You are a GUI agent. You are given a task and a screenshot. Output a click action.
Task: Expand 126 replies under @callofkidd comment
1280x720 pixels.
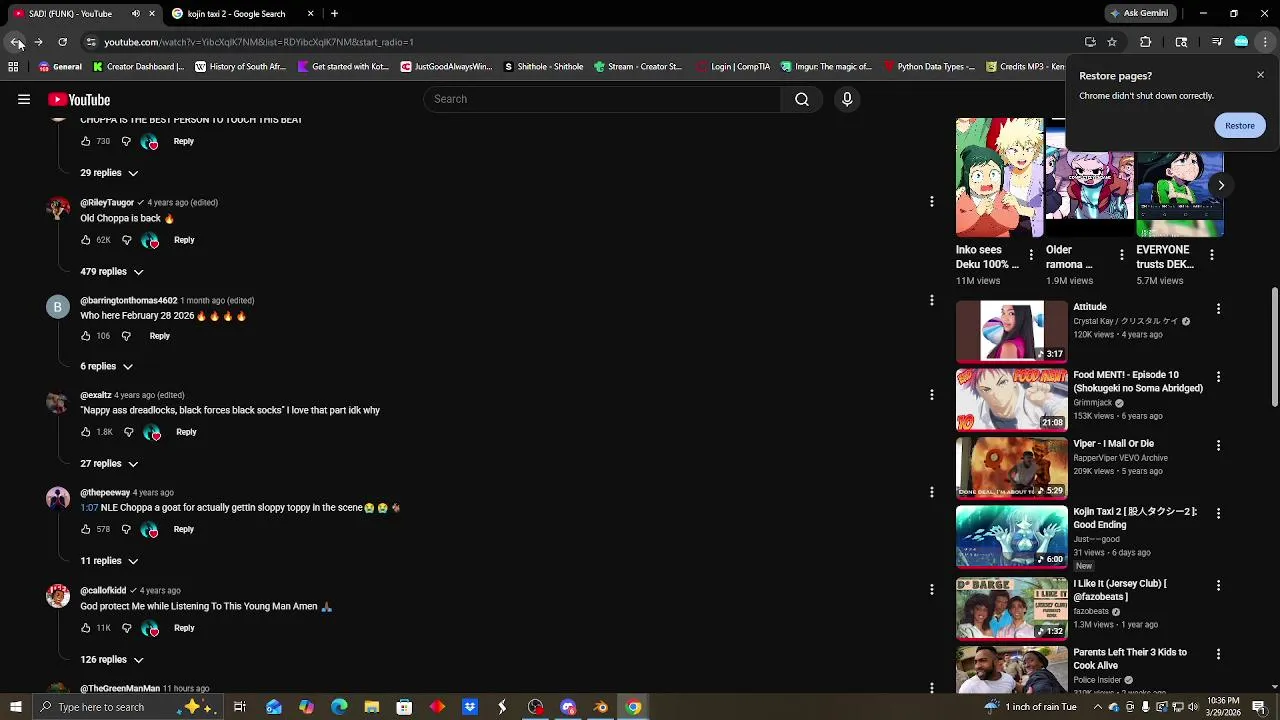coord(112,660)
